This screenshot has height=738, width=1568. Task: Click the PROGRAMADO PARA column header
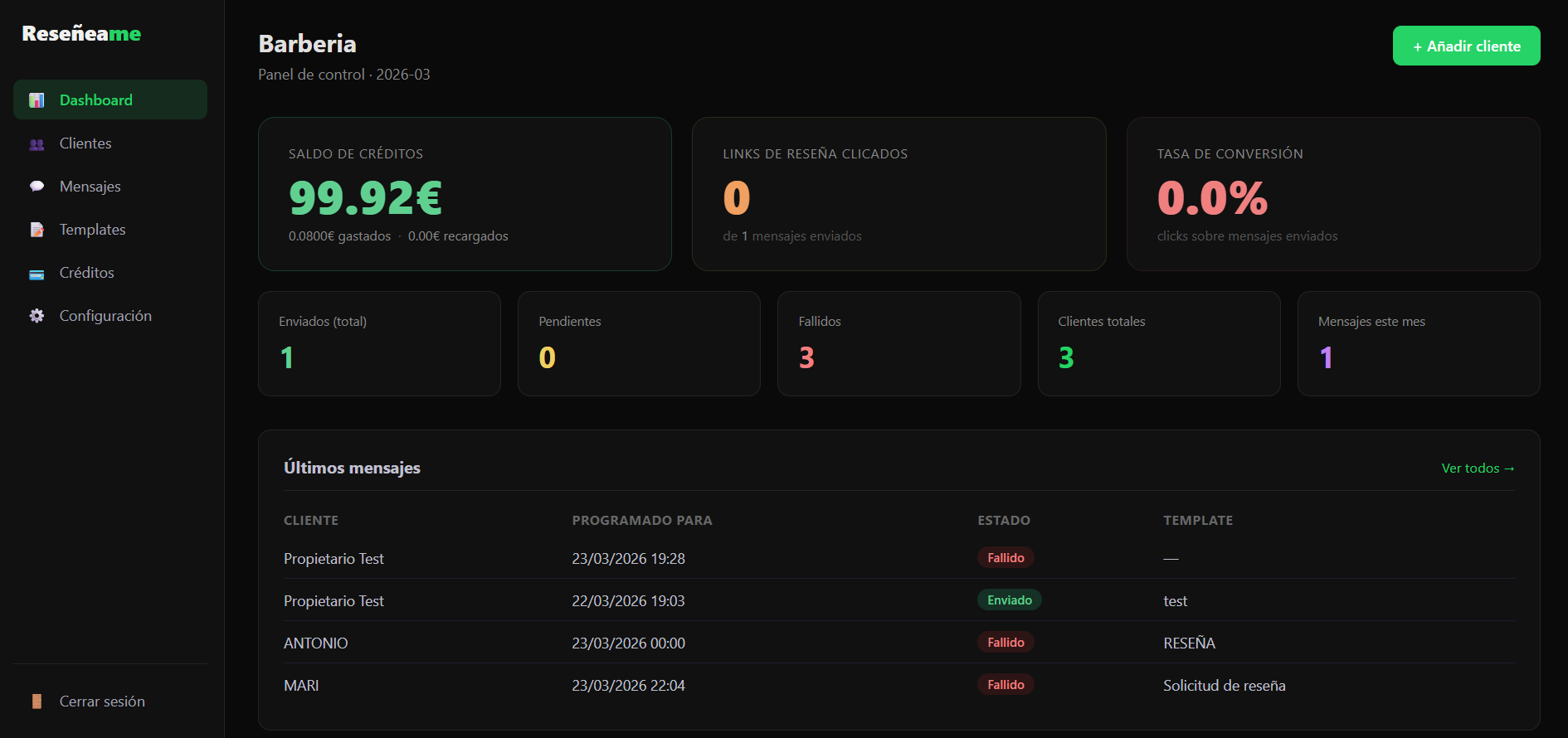642,521
